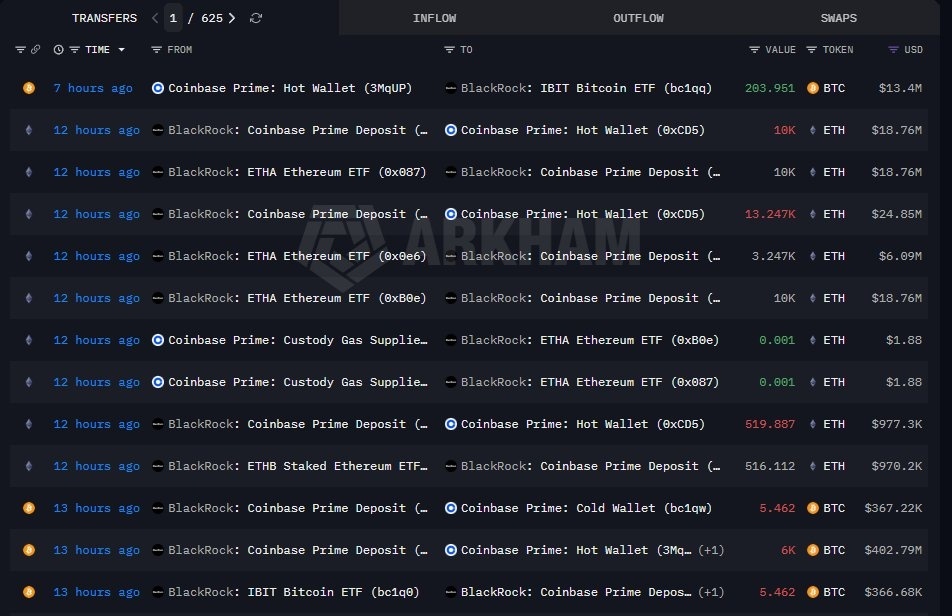Toggle TIME sort order arrow
This screenshot has width=952, height=616.
[121, 50]
